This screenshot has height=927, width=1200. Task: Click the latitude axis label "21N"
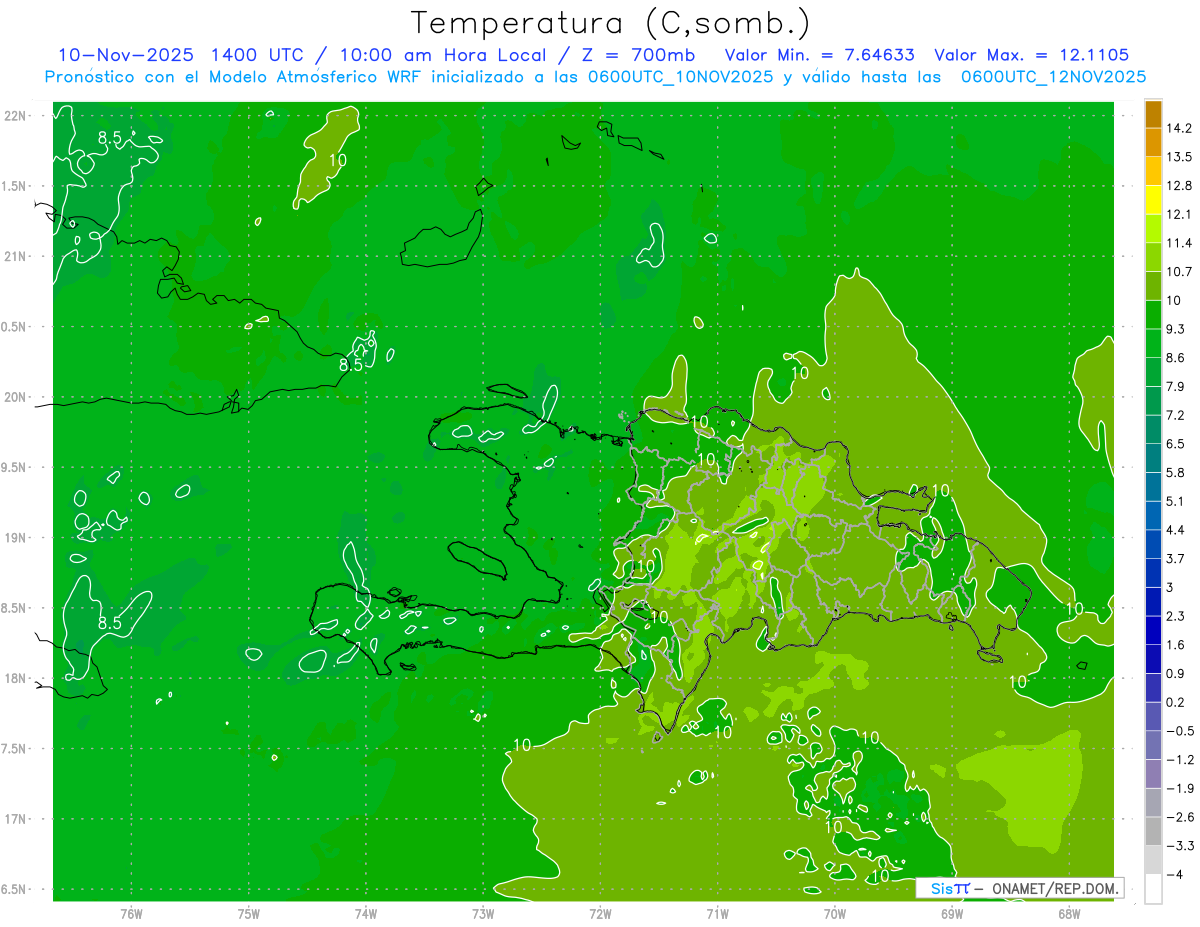point(15,257)
